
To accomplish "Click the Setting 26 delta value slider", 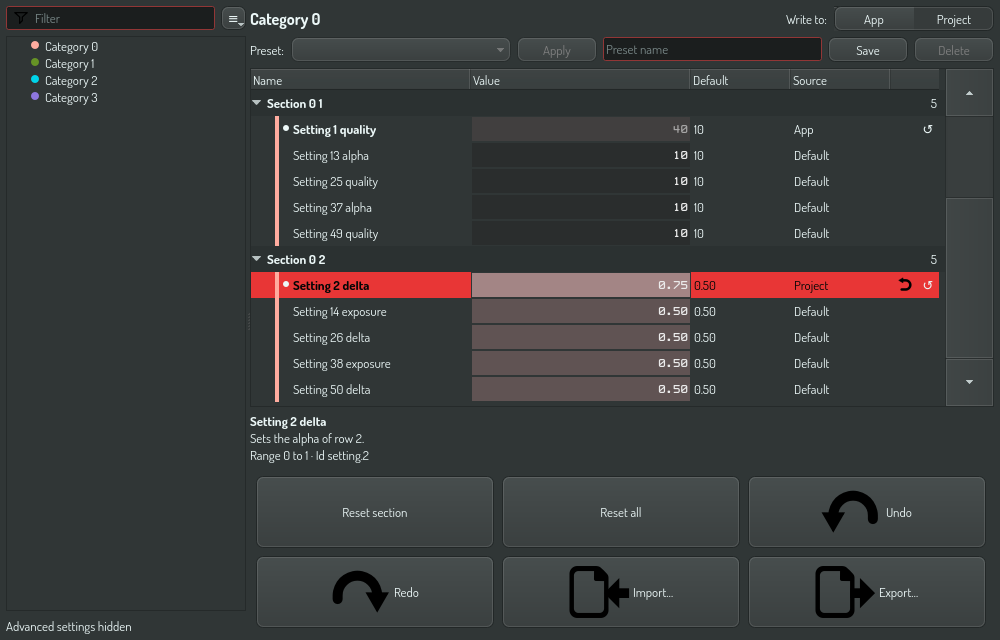I will pyautogui.click(x=580, y=337).
